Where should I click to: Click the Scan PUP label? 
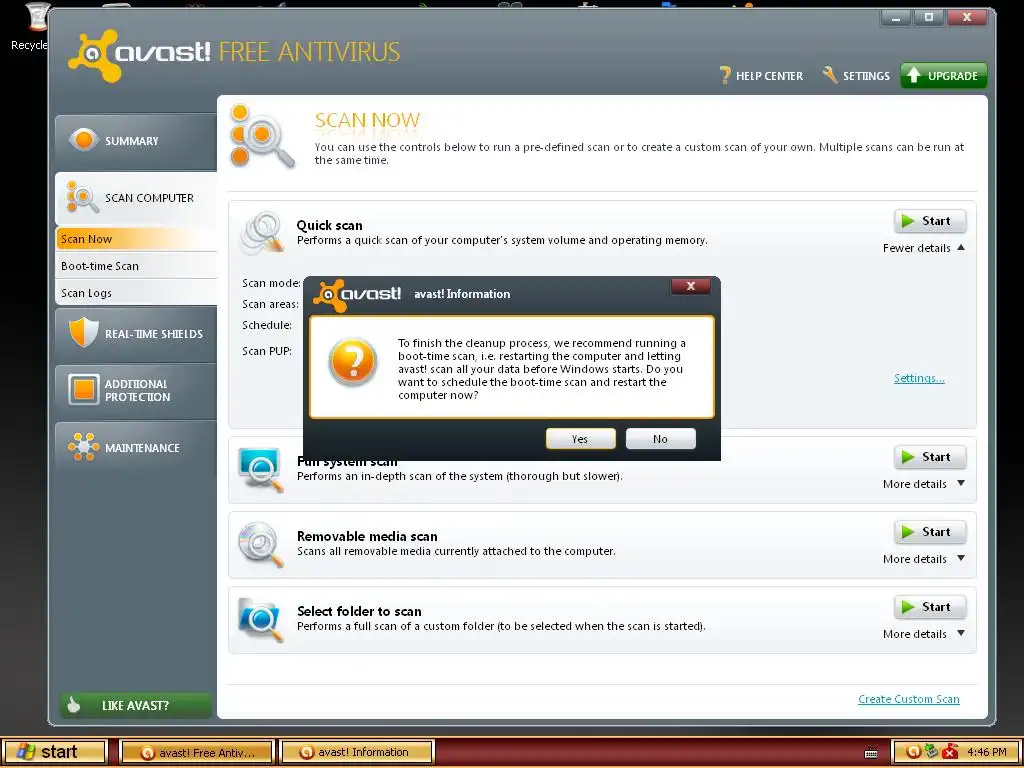click(x=266, y=351)
